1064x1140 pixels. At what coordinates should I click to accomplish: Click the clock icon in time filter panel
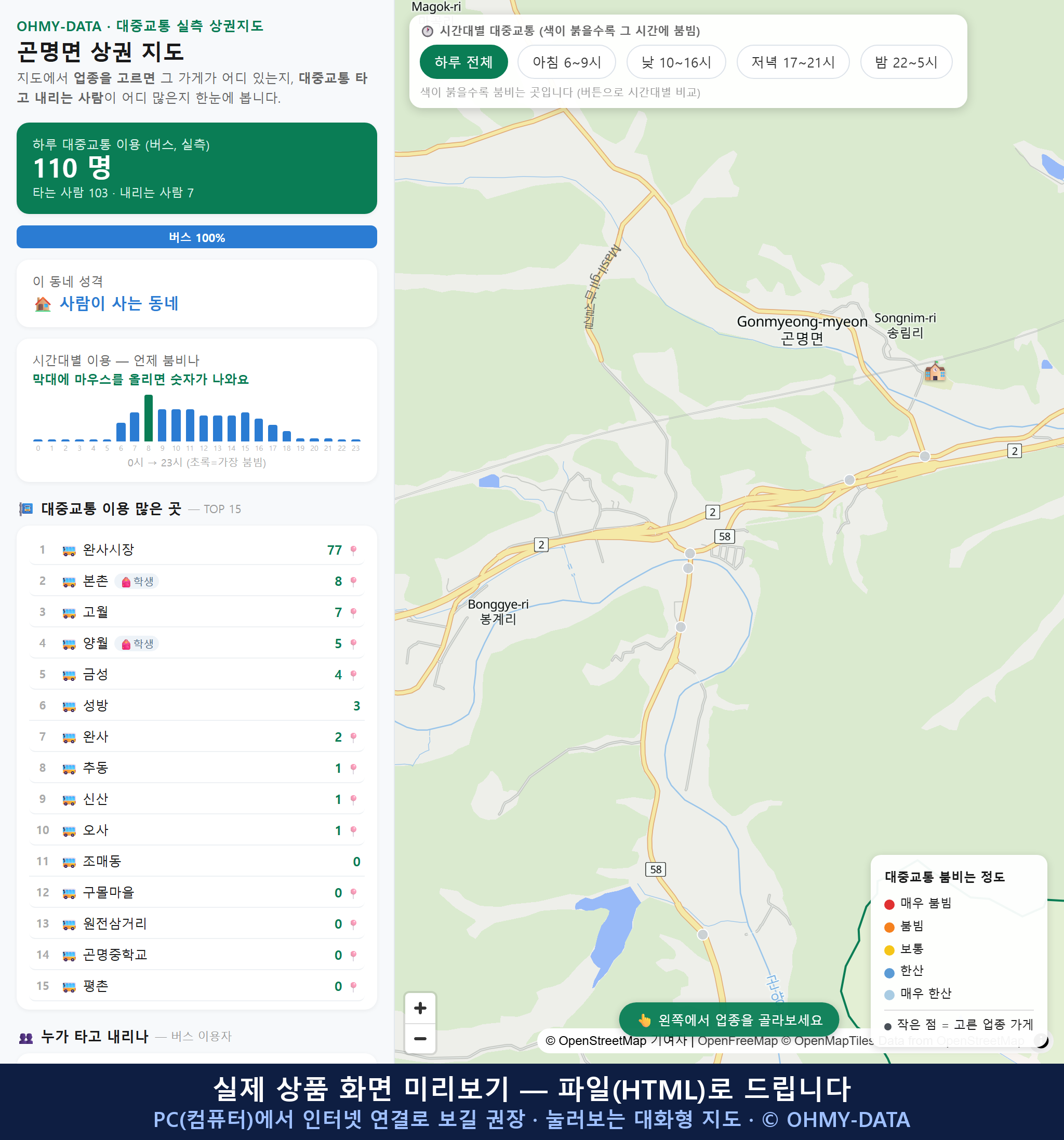[x=428, y=31]
